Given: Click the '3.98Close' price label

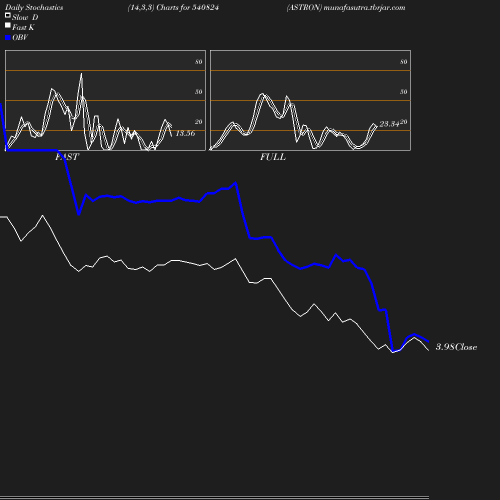Looking at the screenshot, I should 456,347.
